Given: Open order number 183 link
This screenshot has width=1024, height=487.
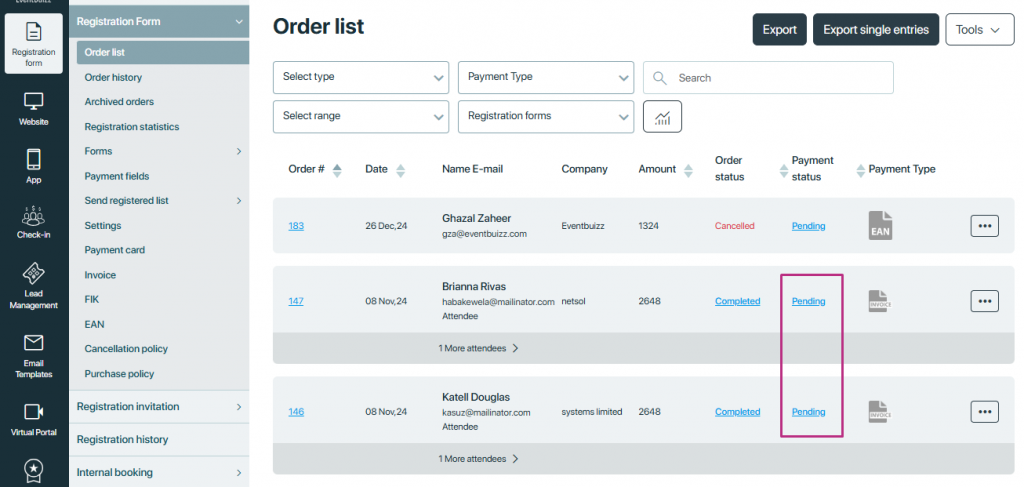Looking at the screenshot, I should pyautogui.click(x=296, y=226).
